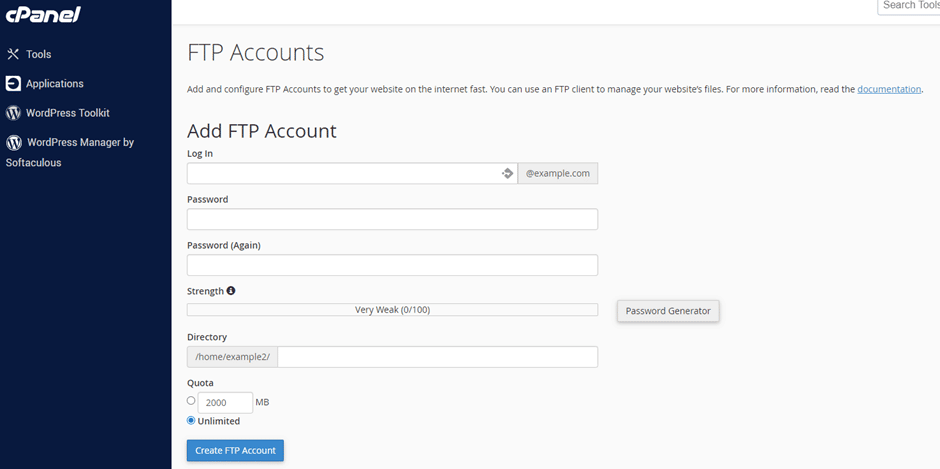The image size is (940, 469).
Task: Open the Password Generator
Action: (x=668, y=311)
